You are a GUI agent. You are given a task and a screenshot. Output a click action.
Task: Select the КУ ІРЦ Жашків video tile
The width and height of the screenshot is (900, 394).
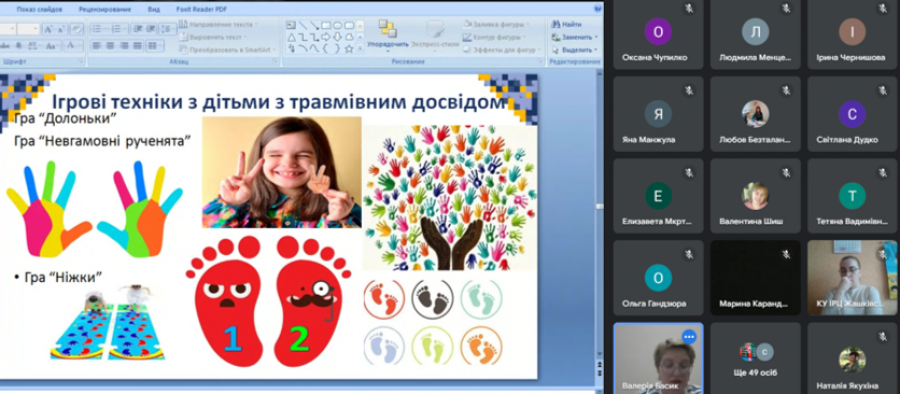click(x=852, y=277)
